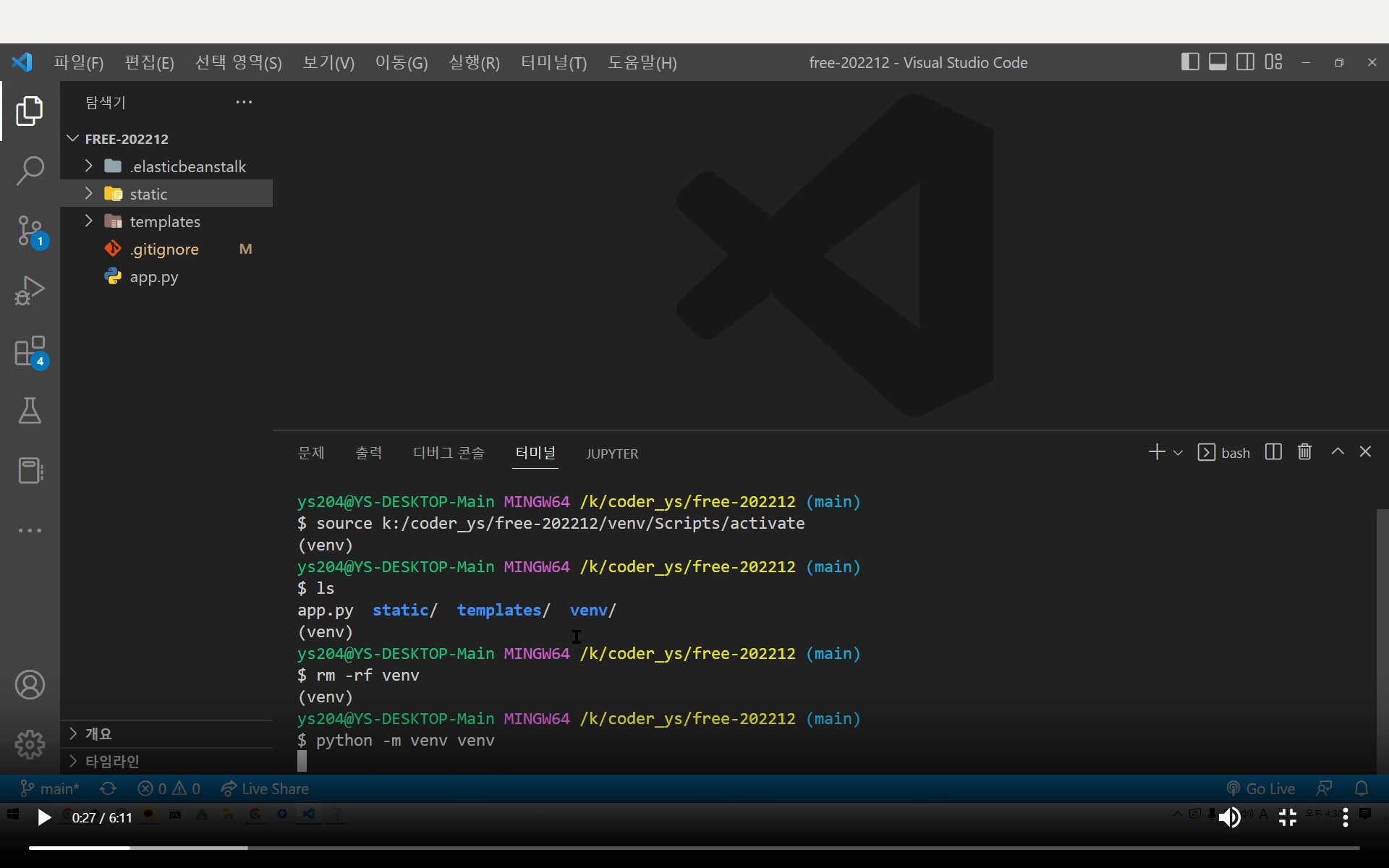This screenshot has width=1389, height=868.
Task: Open the Extensions view
Action: coord(30,352)
